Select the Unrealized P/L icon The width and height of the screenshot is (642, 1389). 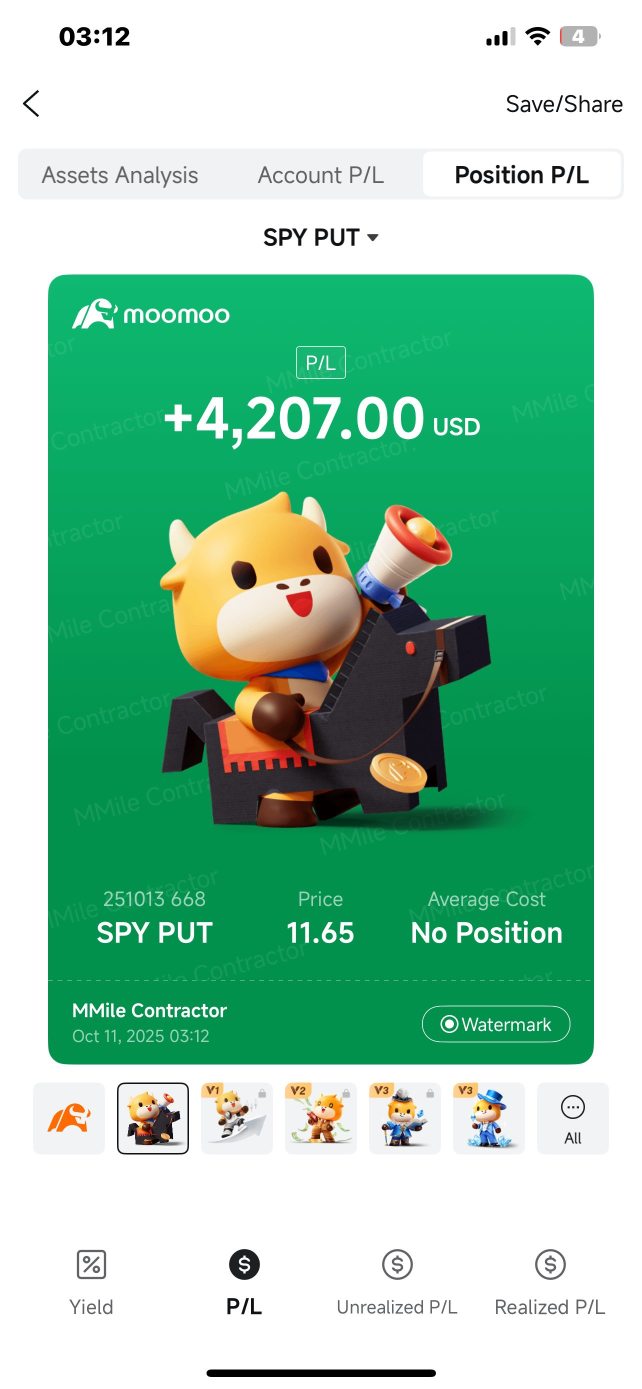coord(397,1265)
